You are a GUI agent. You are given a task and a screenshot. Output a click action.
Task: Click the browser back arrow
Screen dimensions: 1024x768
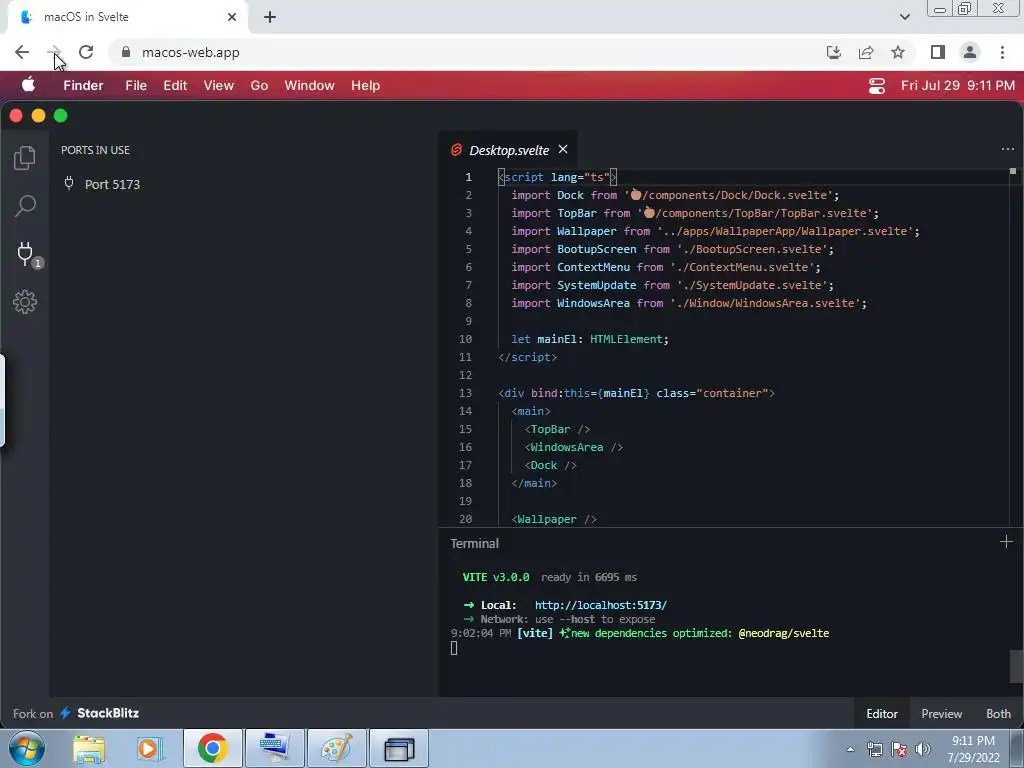tap(22, 52)
